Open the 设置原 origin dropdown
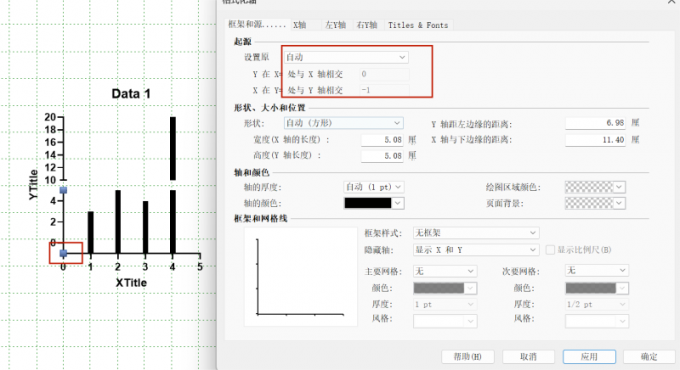Image resolution: width=680 pixels, height=370 pixels. [346, 57]
